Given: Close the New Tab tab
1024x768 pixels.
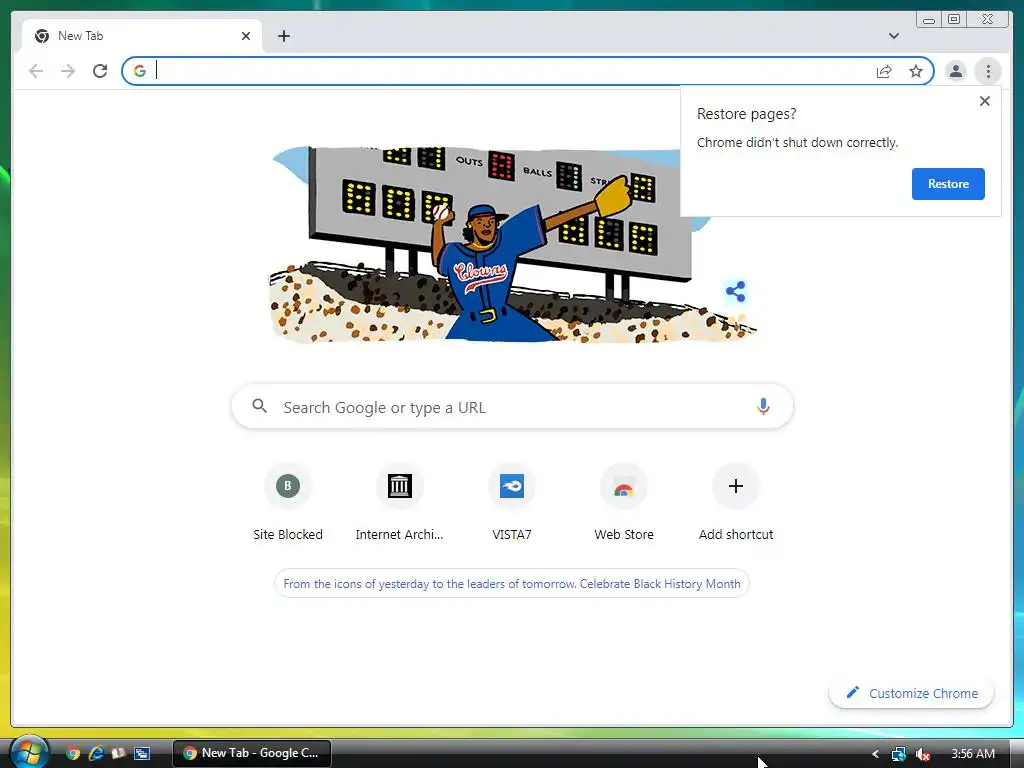Looking at the screenshot, I should coord(246,36).
